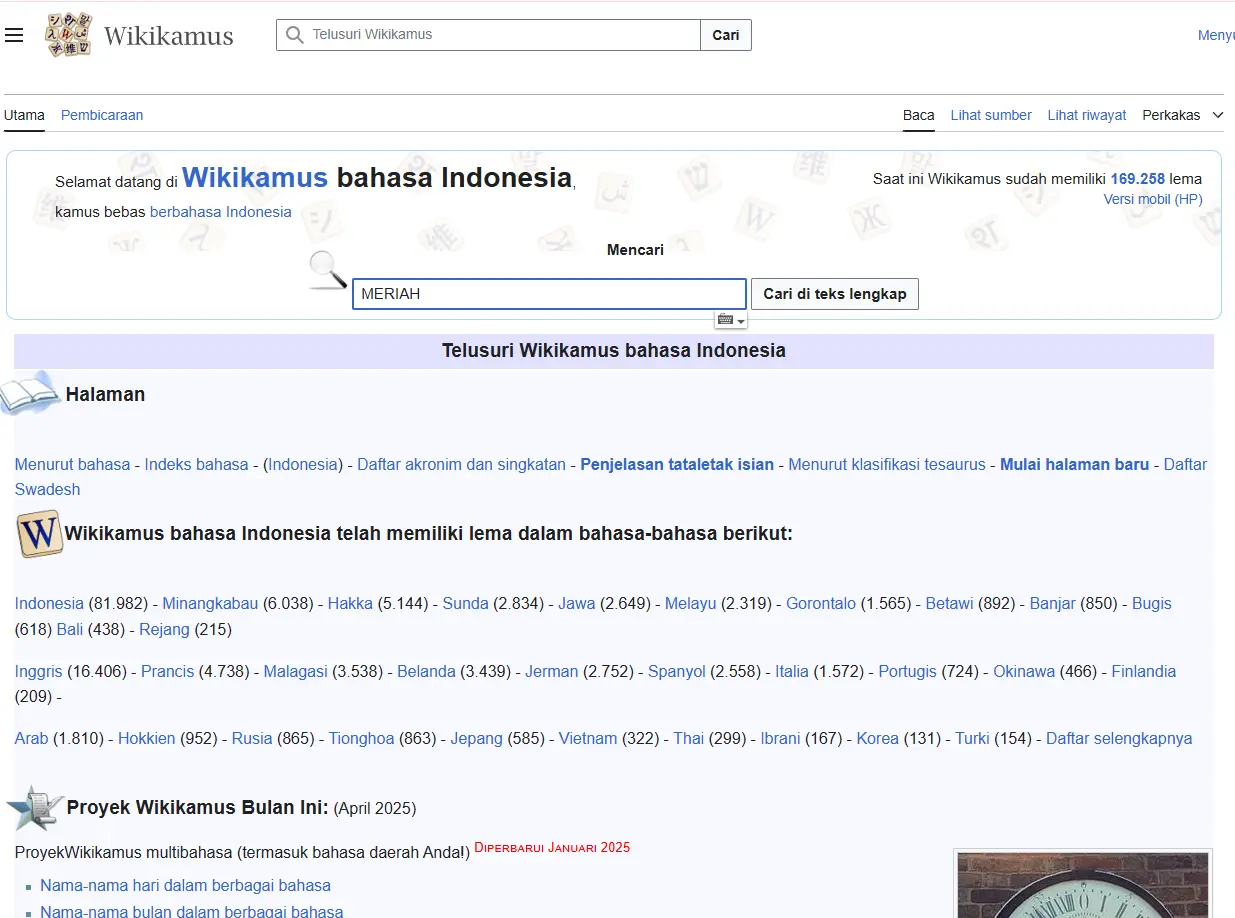Click the Cari di teks lengkap button
1235x918 pixels.
834,293
